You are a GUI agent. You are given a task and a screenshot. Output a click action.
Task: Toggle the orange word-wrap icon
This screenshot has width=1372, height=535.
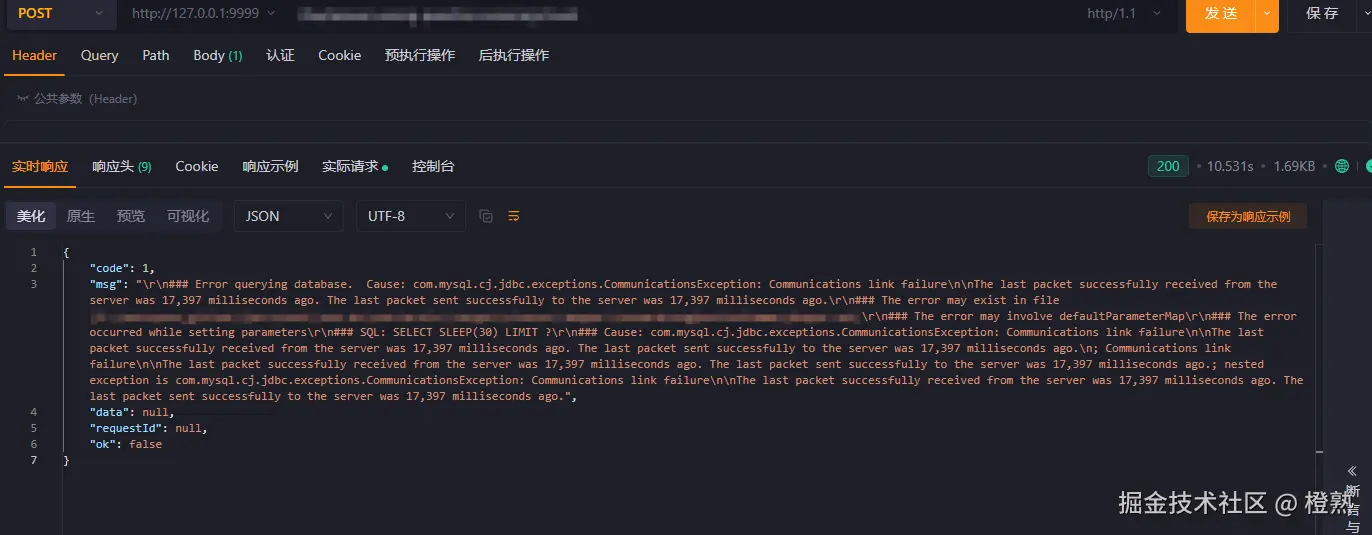point(514,216)
